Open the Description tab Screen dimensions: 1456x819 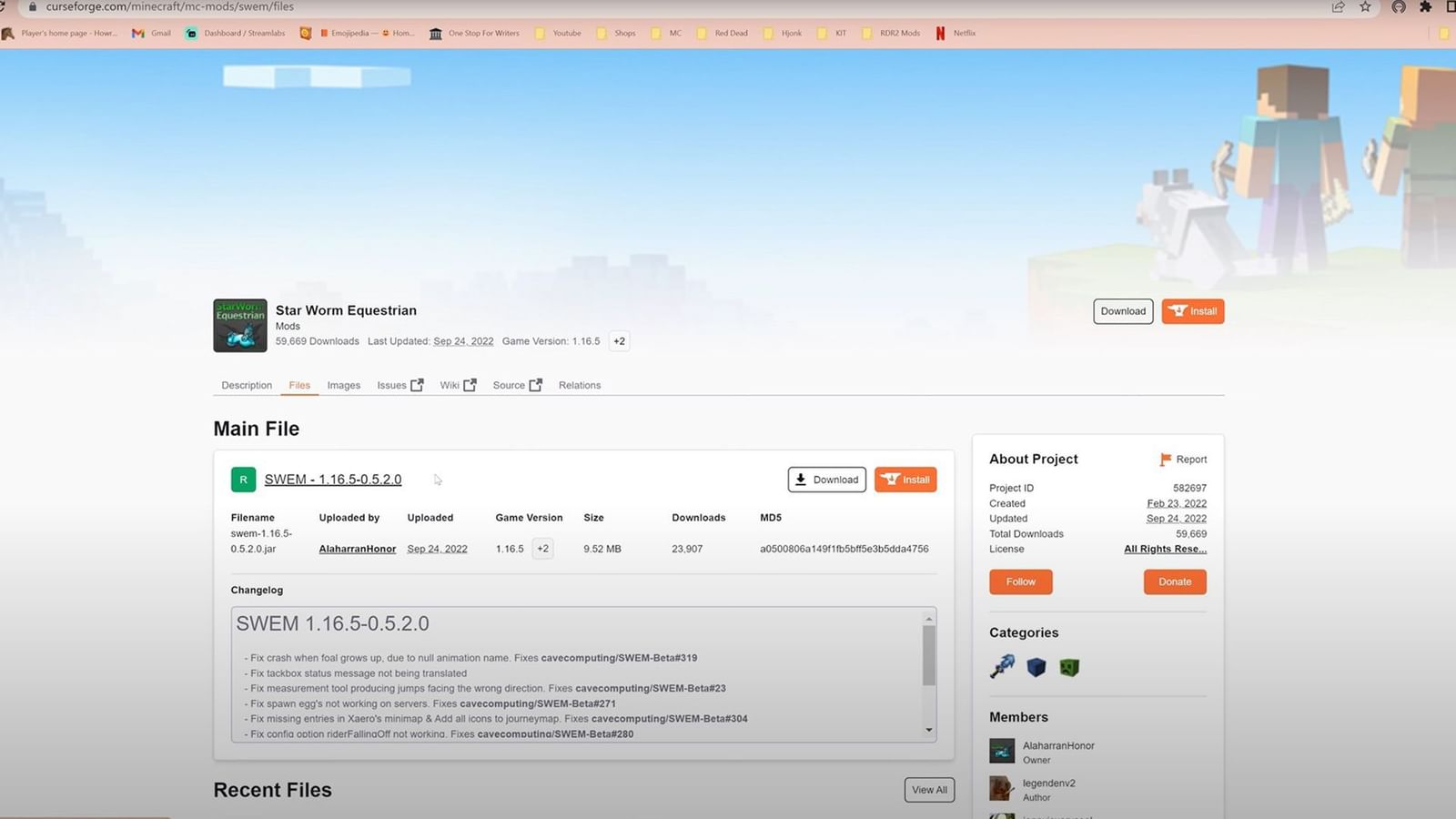[246, 385]
